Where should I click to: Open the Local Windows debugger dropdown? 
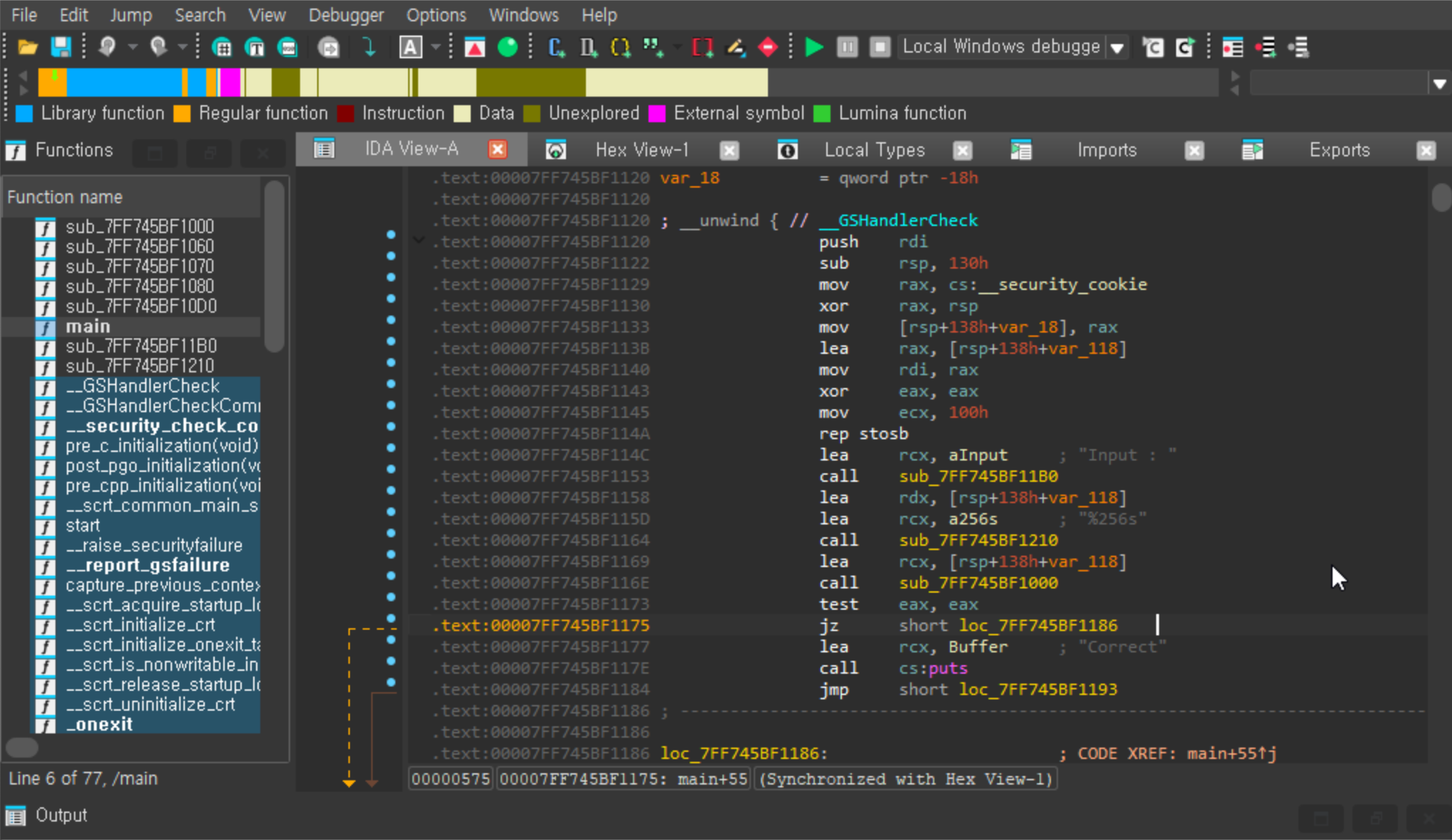click(1118, 48)
